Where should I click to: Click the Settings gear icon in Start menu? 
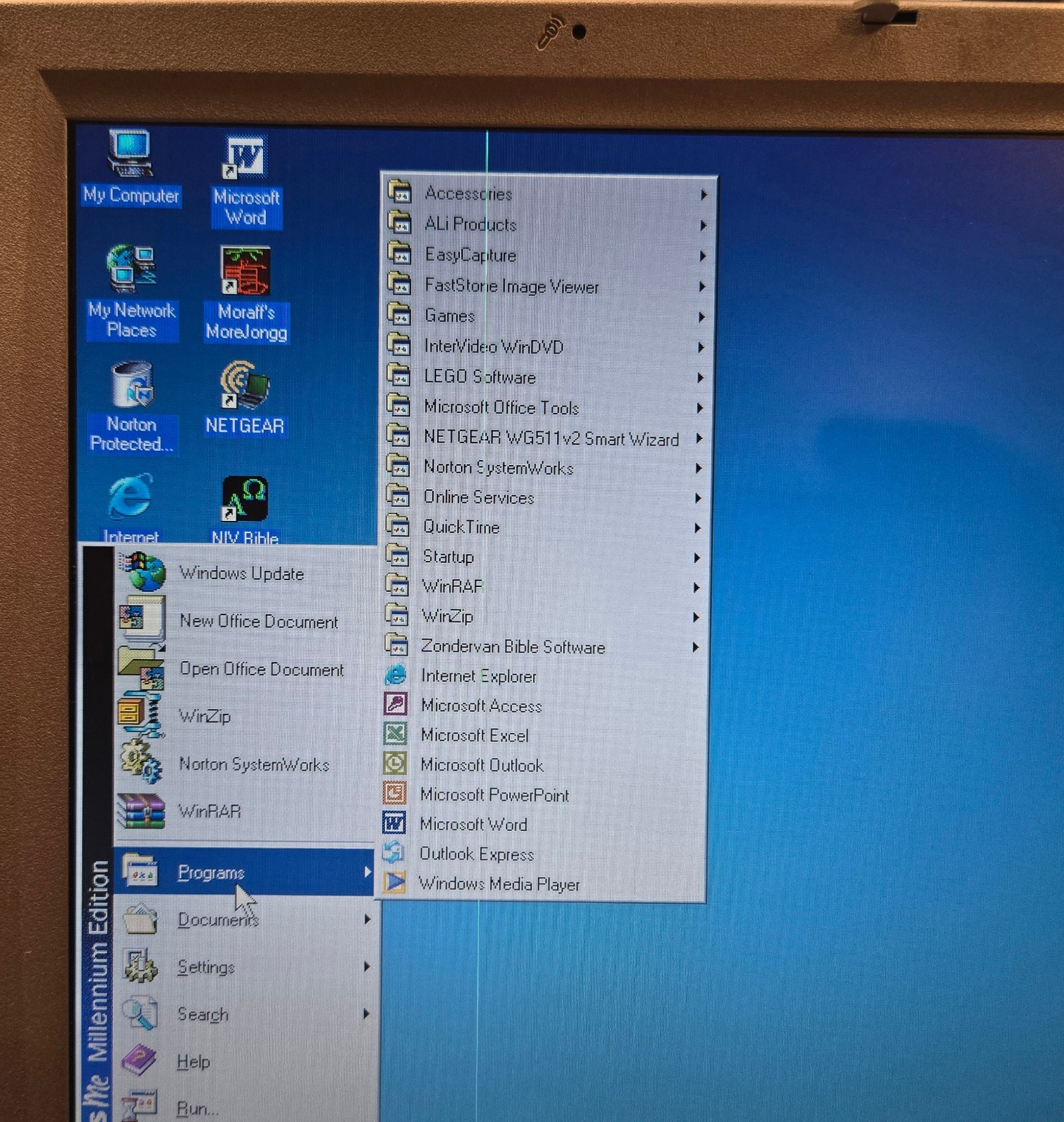point(139,966)
